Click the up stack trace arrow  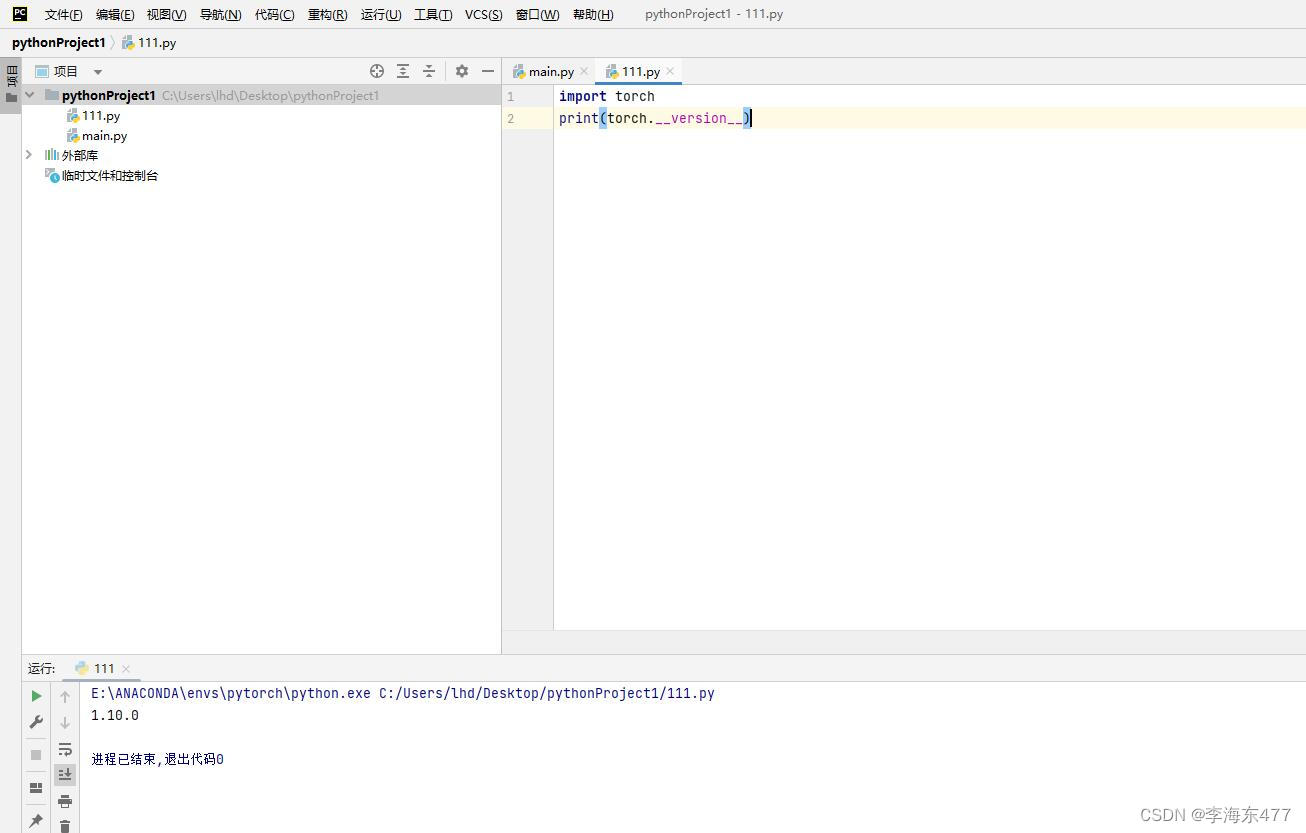65,696
